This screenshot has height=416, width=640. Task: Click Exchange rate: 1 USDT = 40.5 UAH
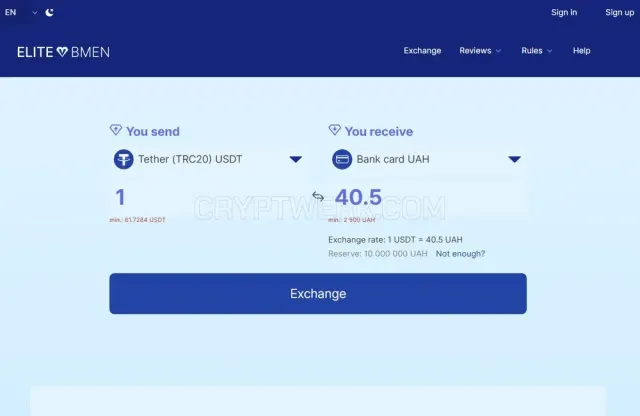[x=396, y=240]
